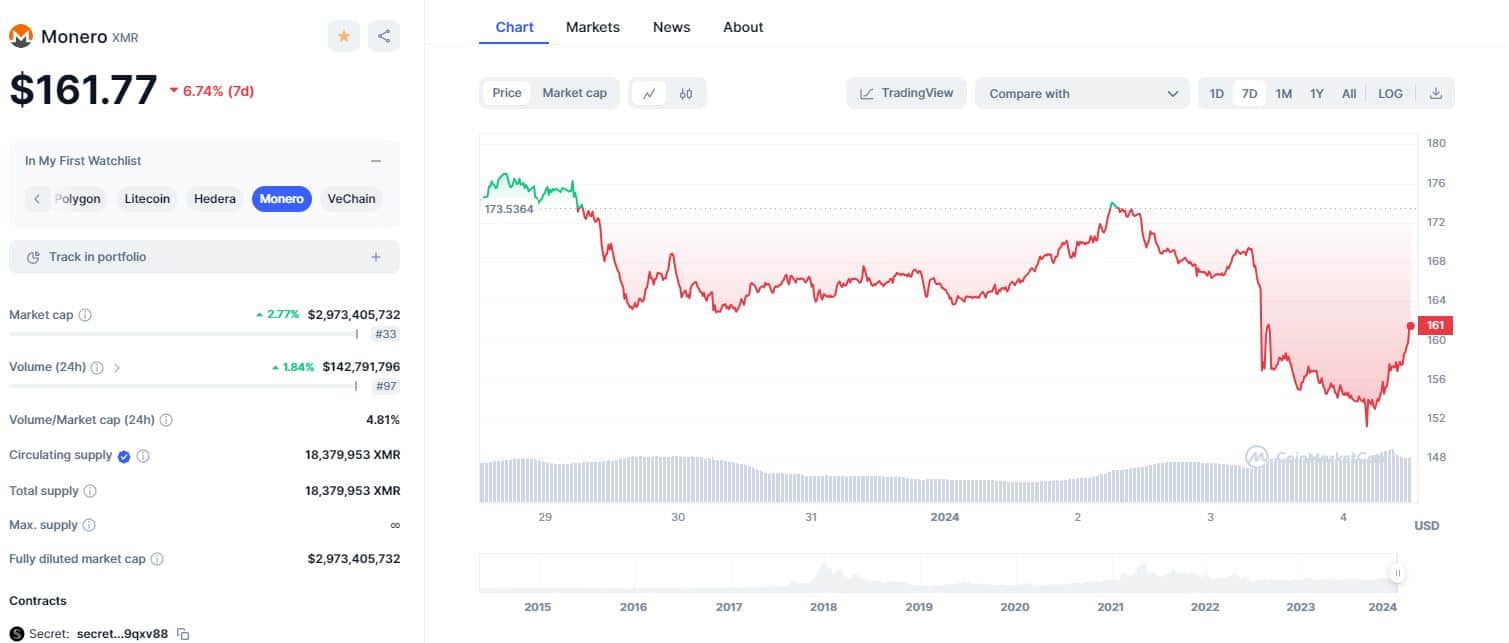Click the Secret network icon
Screen dimensions: 1509x643
(16, 634)
